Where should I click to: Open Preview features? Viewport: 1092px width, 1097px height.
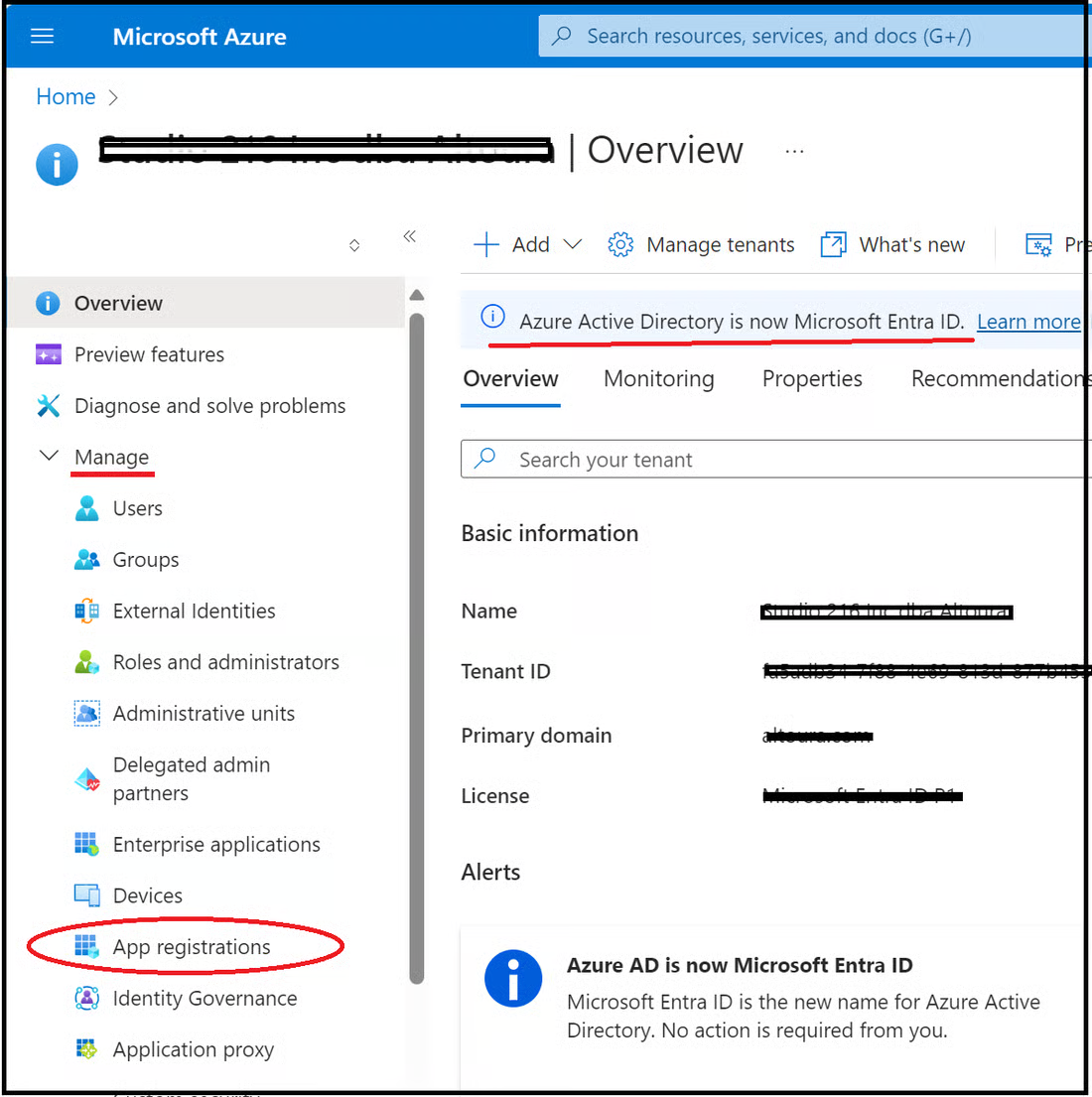pyautogui.click(x=149, y=354)
